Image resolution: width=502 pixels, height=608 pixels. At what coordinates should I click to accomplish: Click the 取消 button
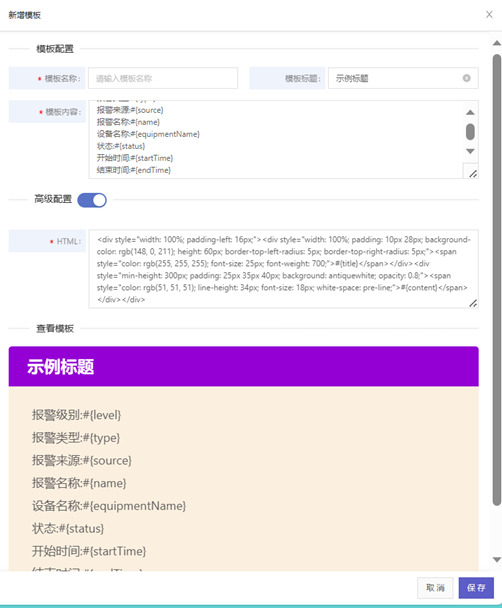point(435,588)
